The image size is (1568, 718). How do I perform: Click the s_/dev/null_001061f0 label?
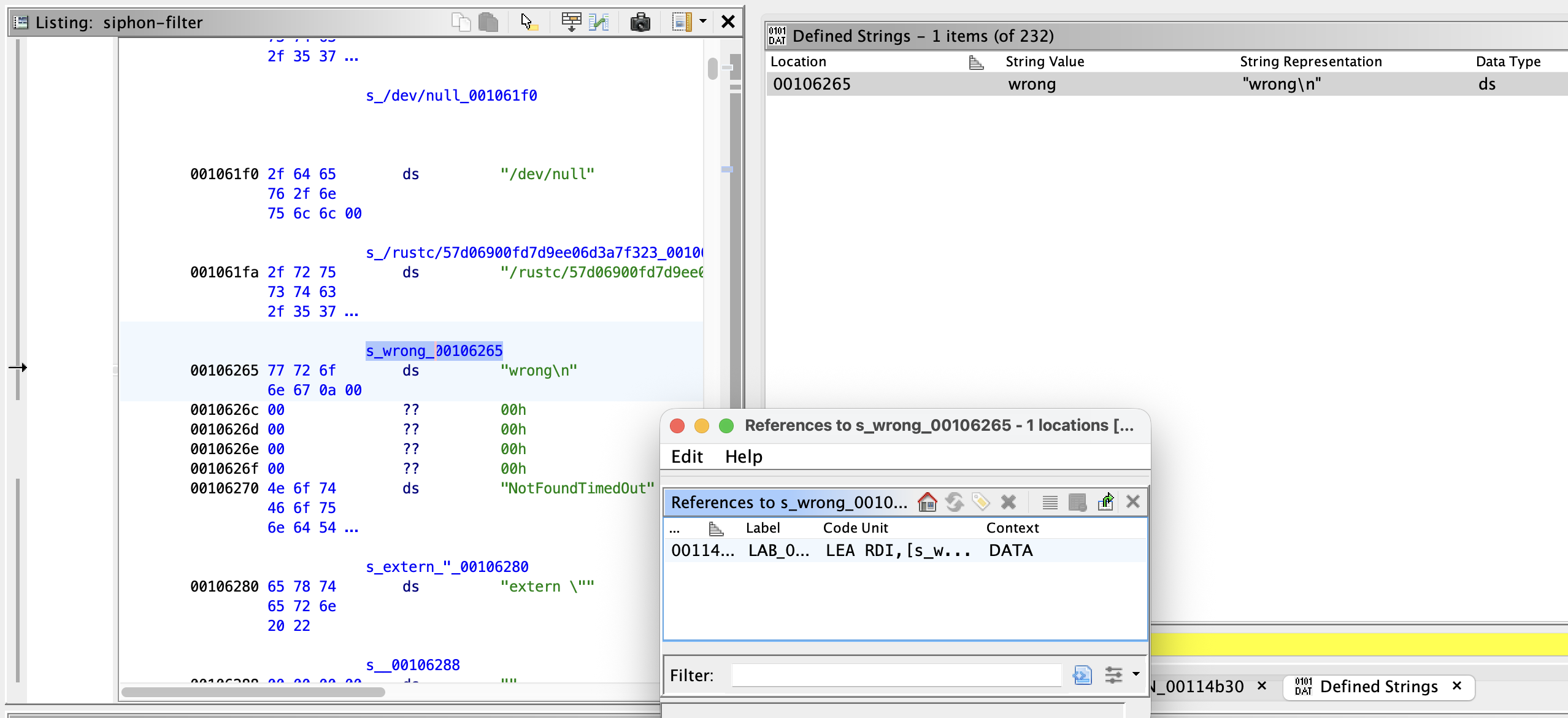click(x=452, y=96)
